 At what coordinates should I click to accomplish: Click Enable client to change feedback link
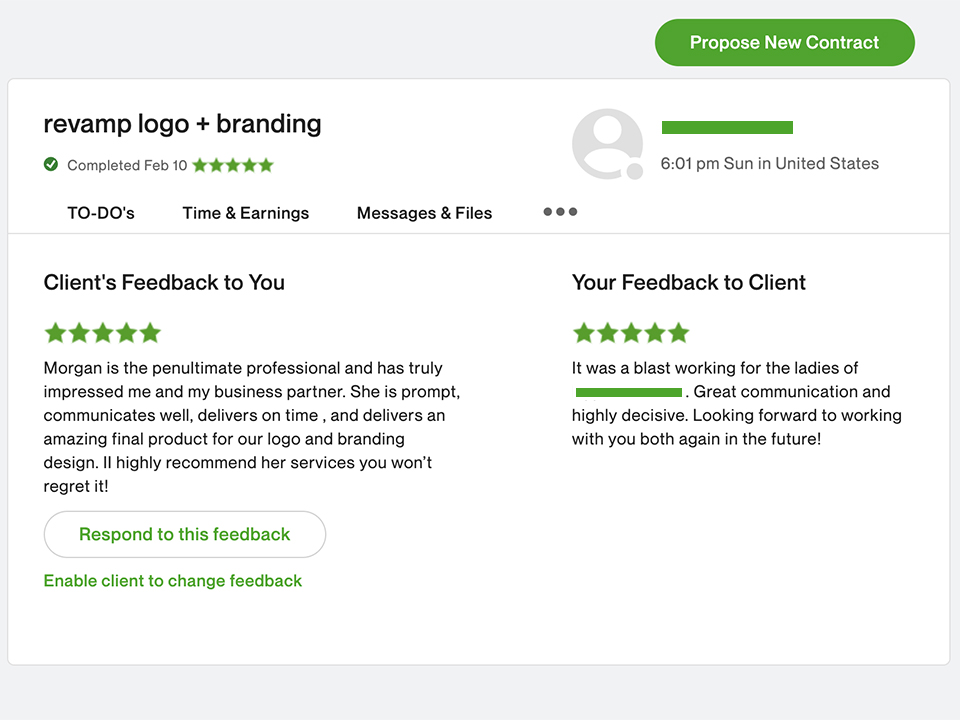pyautogui.click(x=173, y=580)
